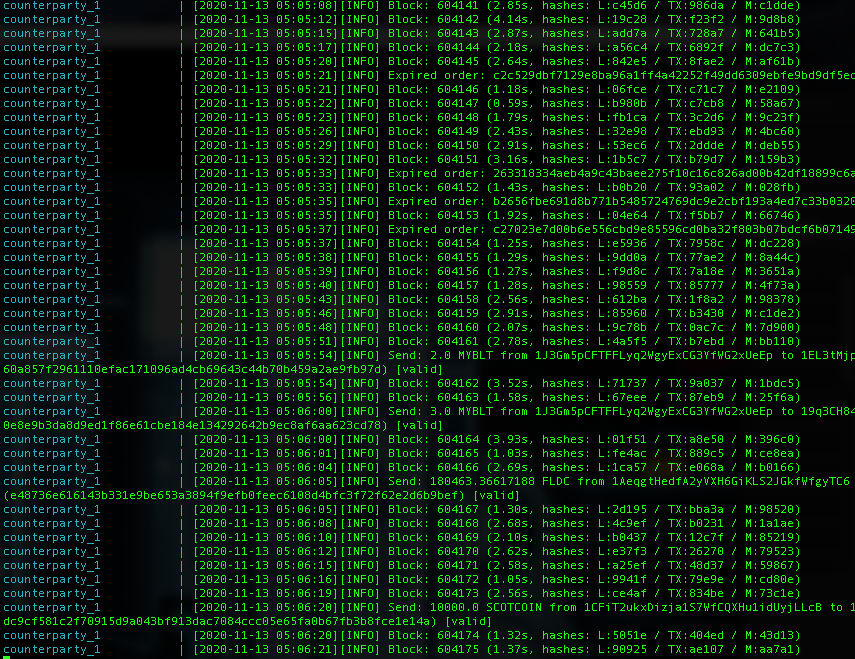Click the Send: 2.0 MYBLT log line

coord(429,355)
